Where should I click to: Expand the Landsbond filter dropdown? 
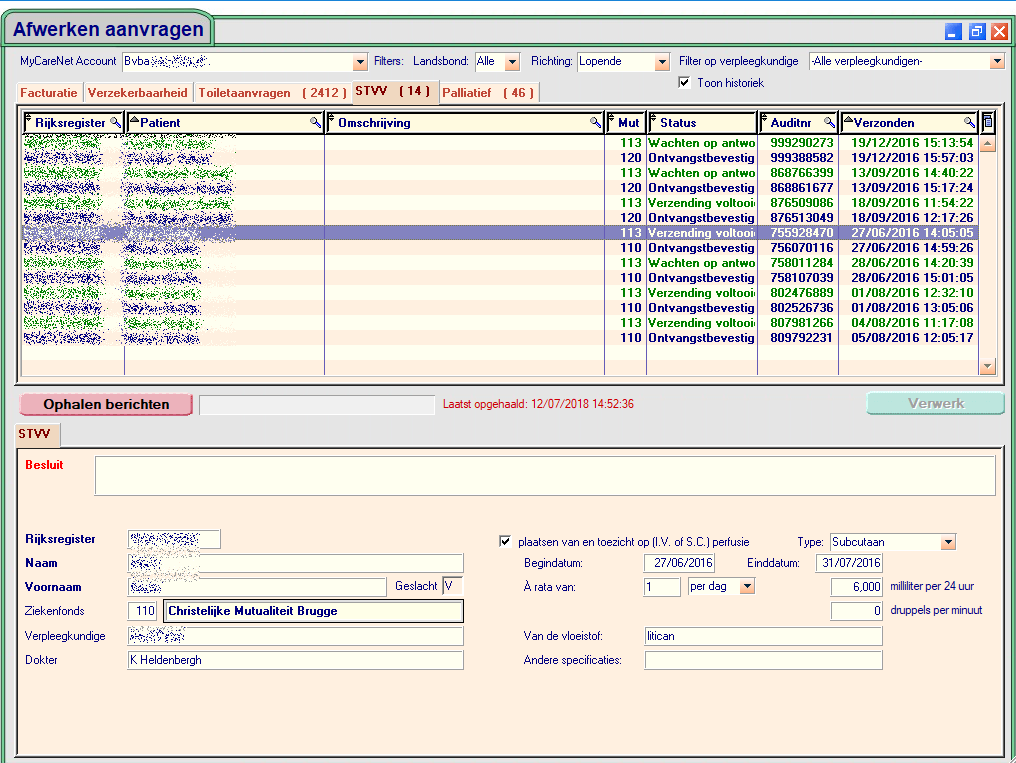tap(513, 62)
